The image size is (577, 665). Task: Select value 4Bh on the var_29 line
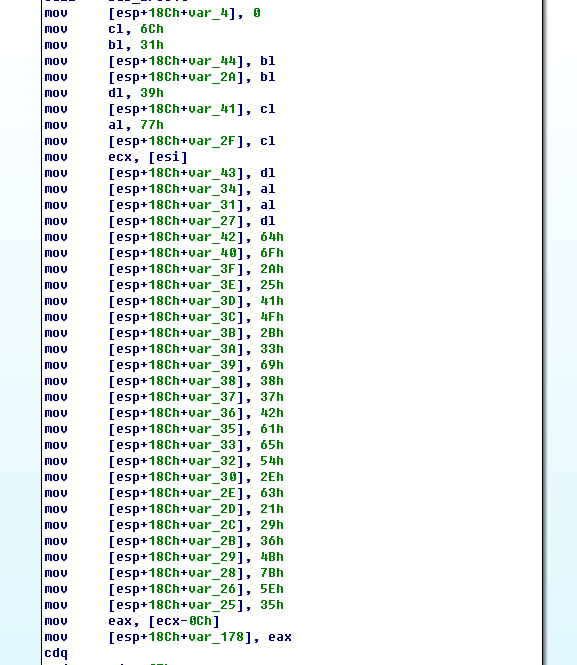(x=272, y=557)
